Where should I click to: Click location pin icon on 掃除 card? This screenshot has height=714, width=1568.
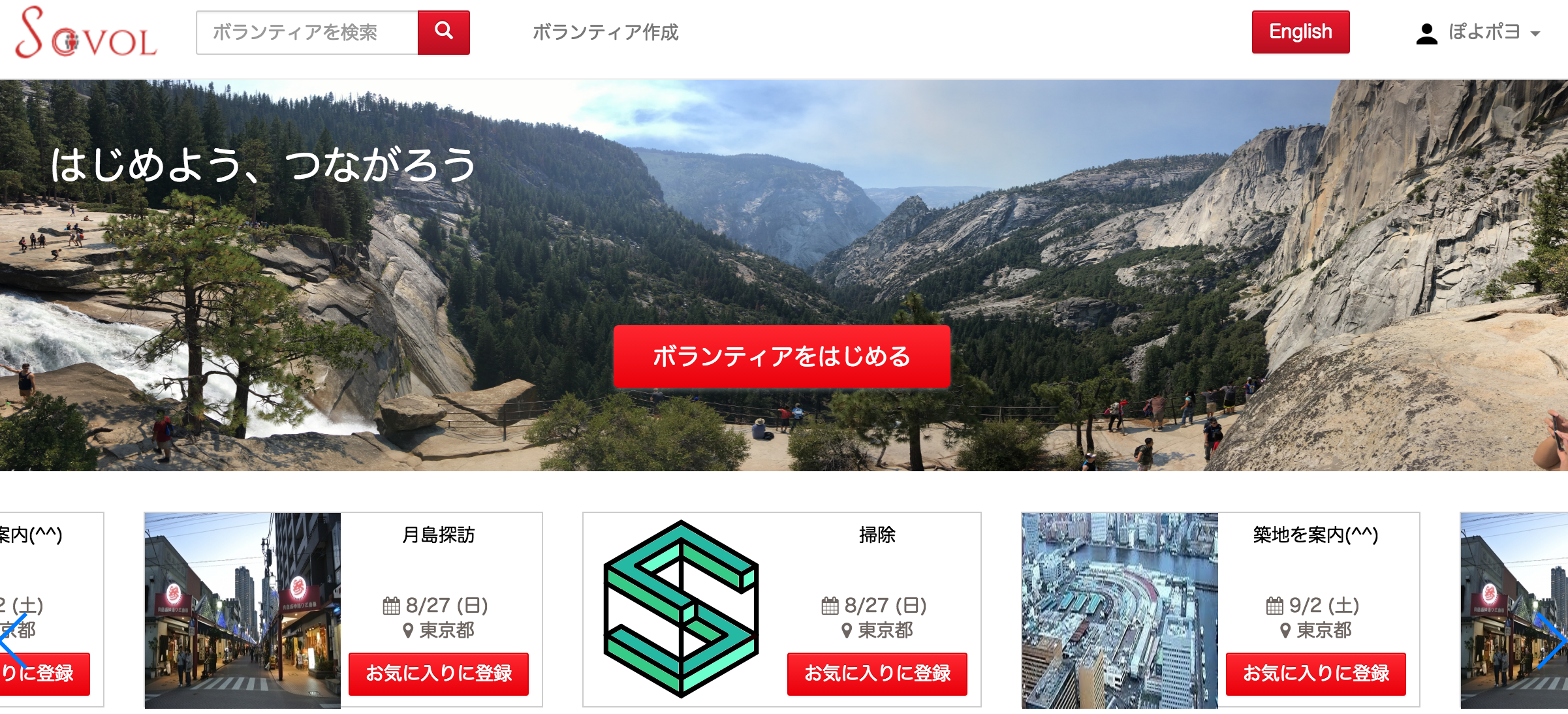(x=847, y=630)
